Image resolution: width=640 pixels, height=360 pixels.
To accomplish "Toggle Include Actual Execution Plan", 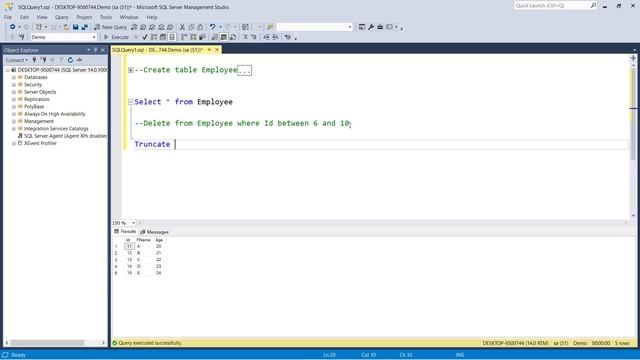I will 184,37.
